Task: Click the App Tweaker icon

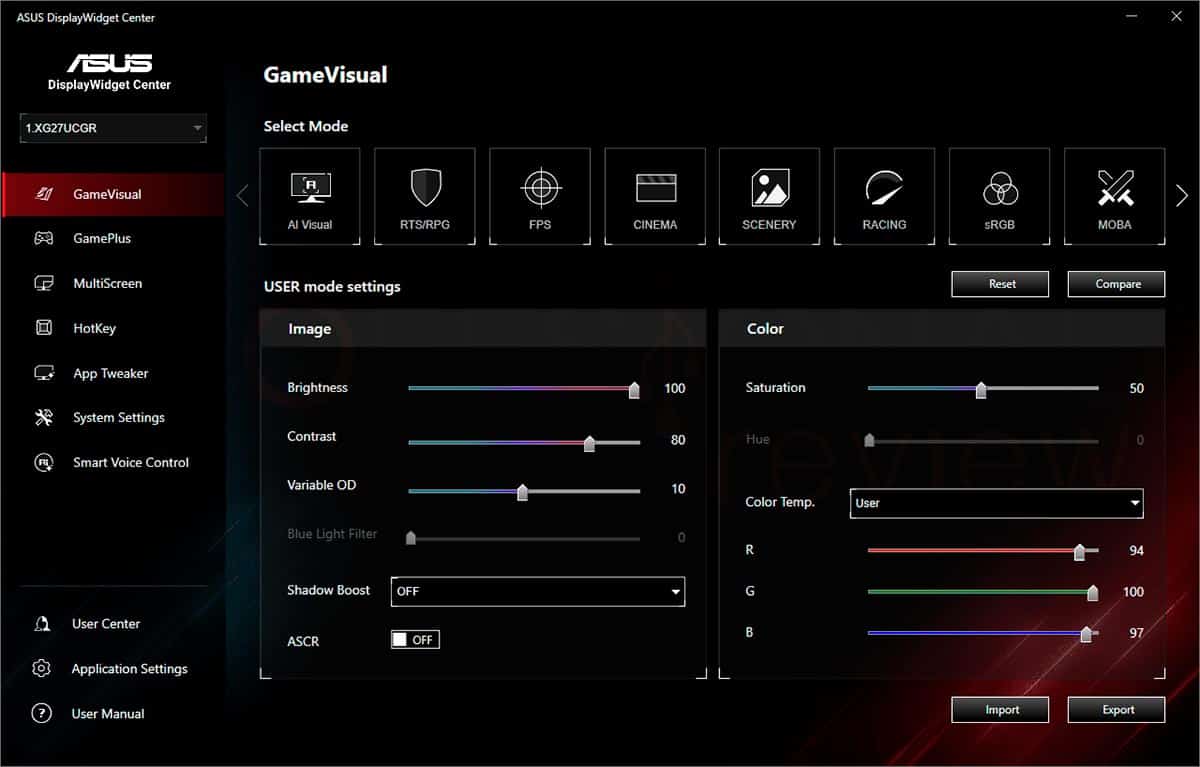Action: pos(44,373)
